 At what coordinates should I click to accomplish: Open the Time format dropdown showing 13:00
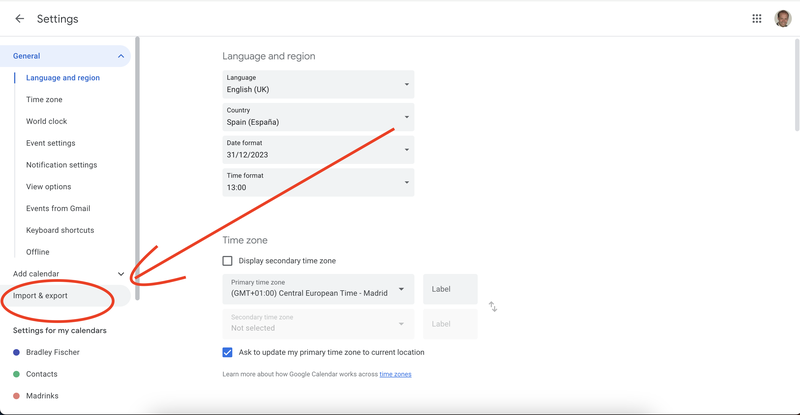(318, 182)
